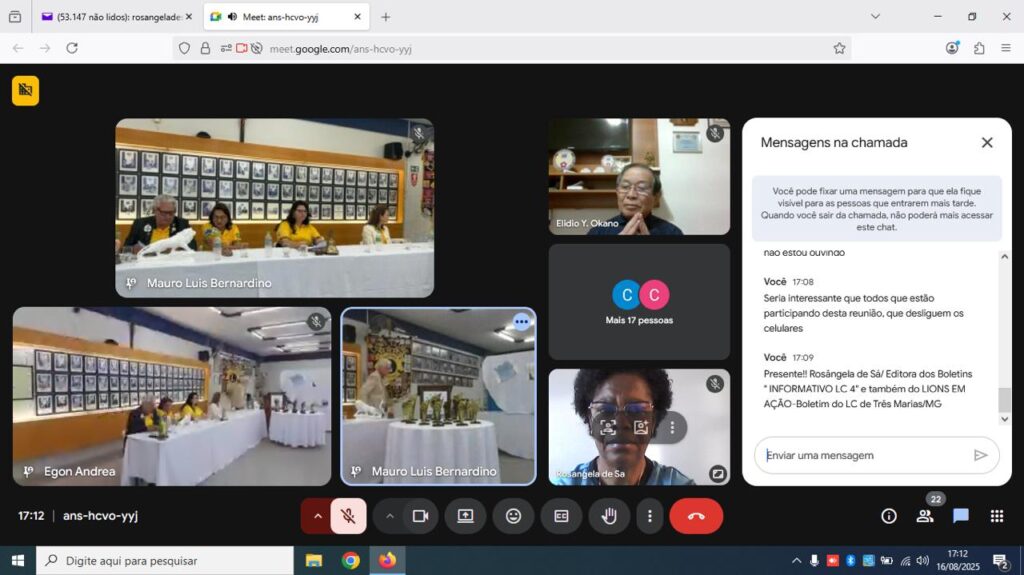The width and height of the screenshot is (1024, 575).
Task: Show the participants list with 22 people
Action: click(925, 516)
